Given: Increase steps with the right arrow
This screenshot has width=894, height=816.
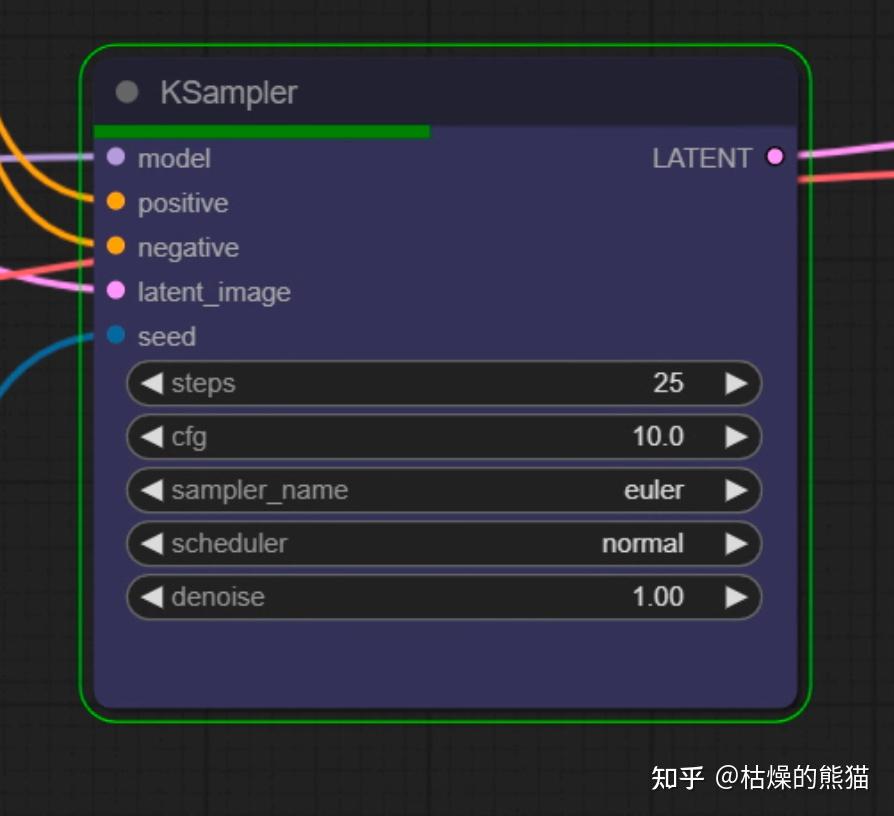Looking at the screenshot, I should 736,383.
